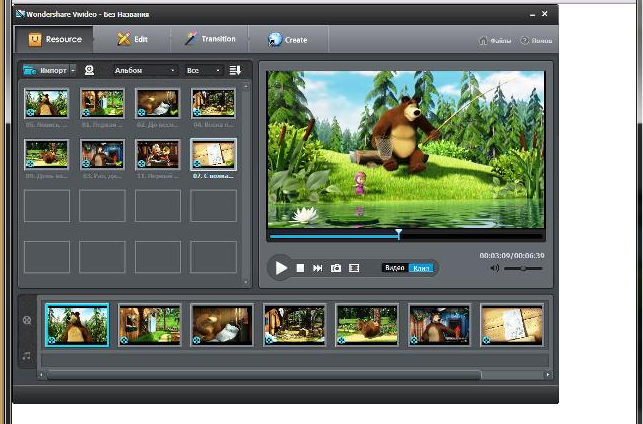
Task: Click the storyboard scroll-right arrow
Action: [548, 375]
